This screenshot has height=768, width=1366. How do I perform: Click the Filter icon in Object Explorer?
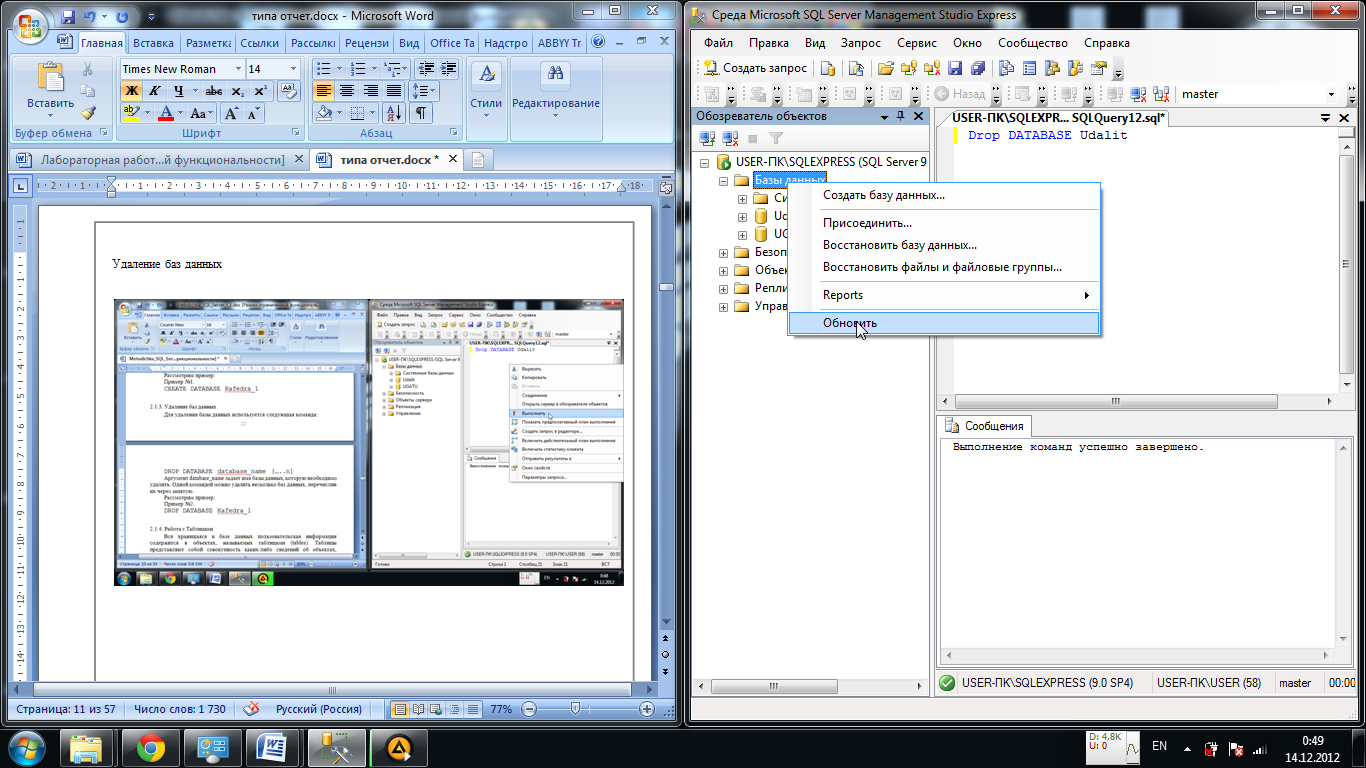(775, 138)
